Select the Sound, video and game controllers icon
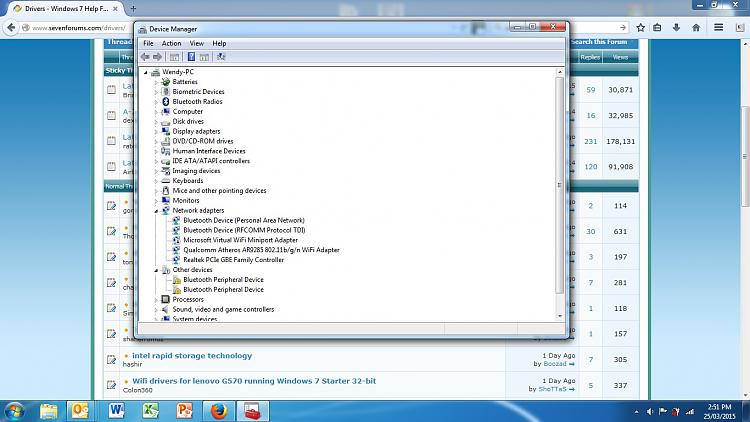Screen dimensions: 750x422 pyautogui.click(x=165, y=309)
